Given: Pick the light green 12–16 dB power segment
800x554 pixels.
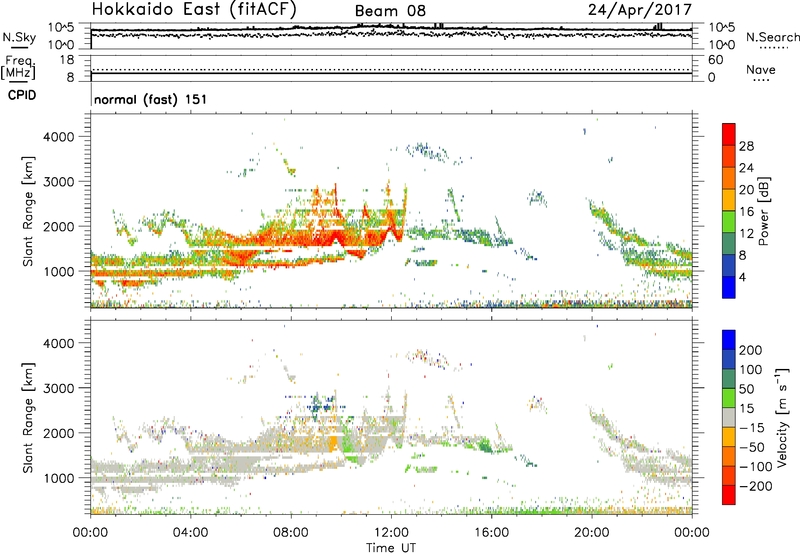Looking at the screenshot, I should (729, 222).
